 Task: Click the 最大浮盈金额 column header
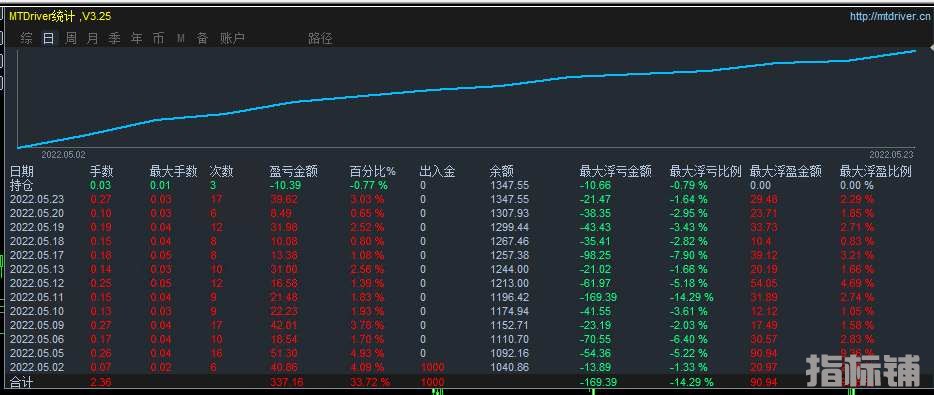786,172
